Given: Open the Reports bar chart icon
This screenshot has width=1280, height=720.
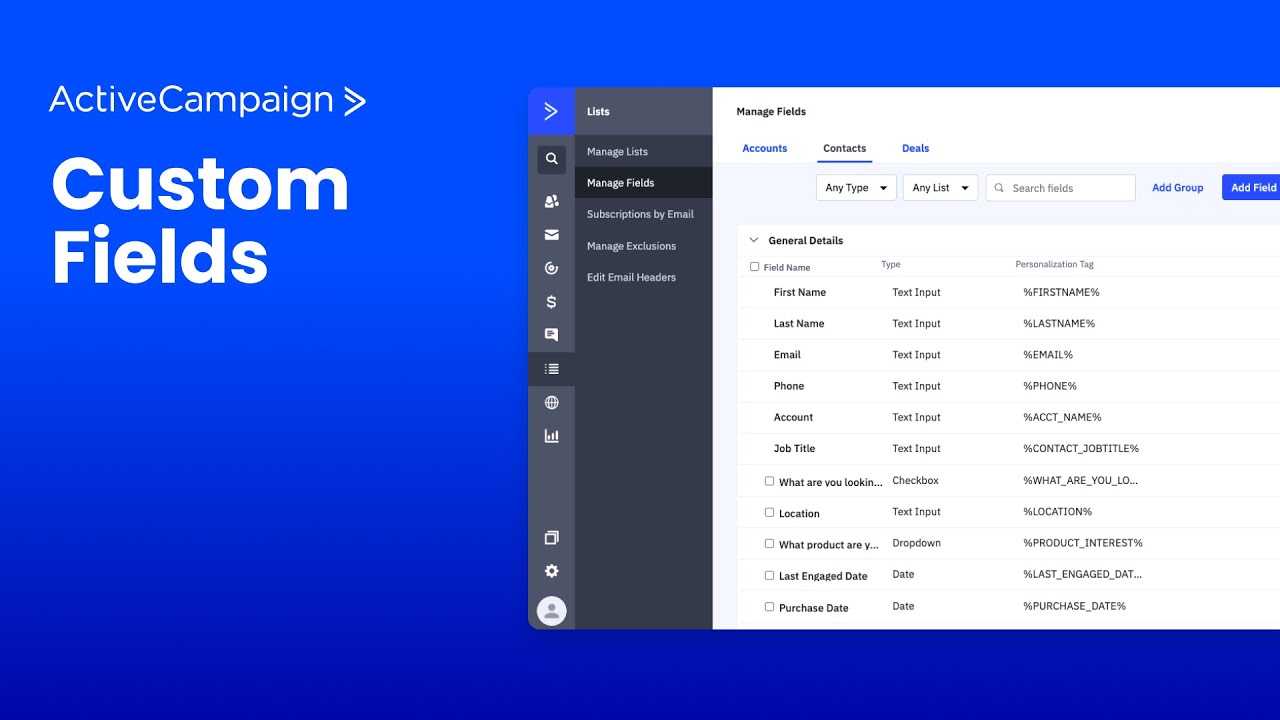Looking at the screenshot, I should [x=551, y=436].
